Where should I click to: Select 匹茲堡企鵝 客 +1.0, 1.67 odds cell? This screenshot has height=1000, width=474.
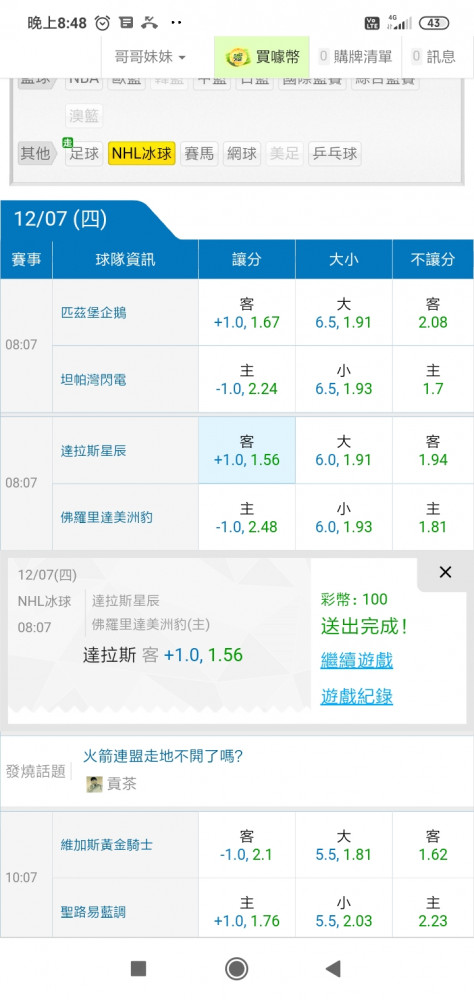[247, 312]
